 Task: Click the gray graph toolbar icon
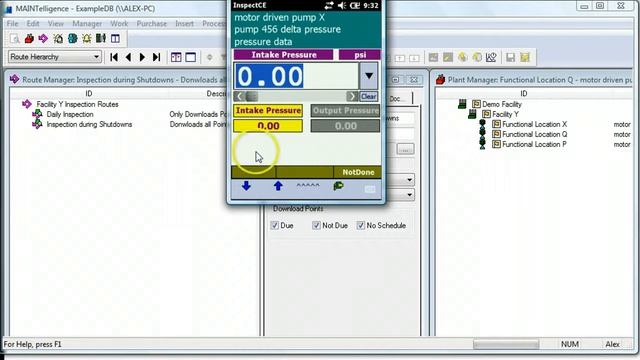[433, 58]
